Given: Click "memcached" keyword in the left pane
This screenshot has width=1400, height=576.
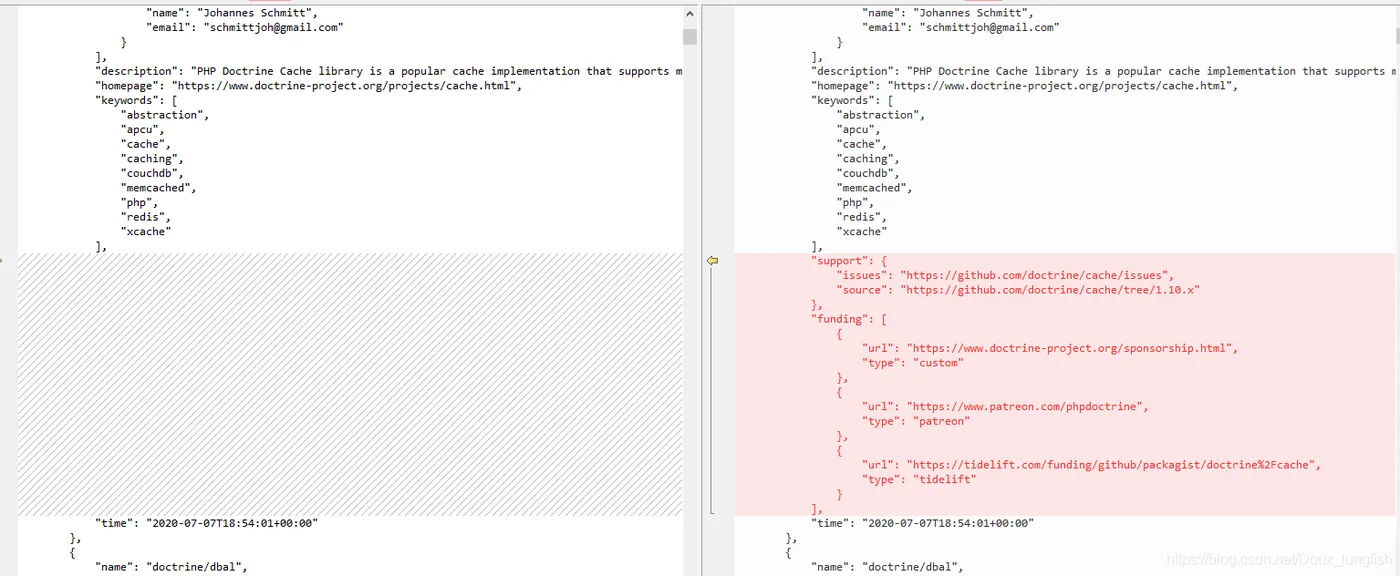Looking at the screenshot, I should (x=159, y=188).
